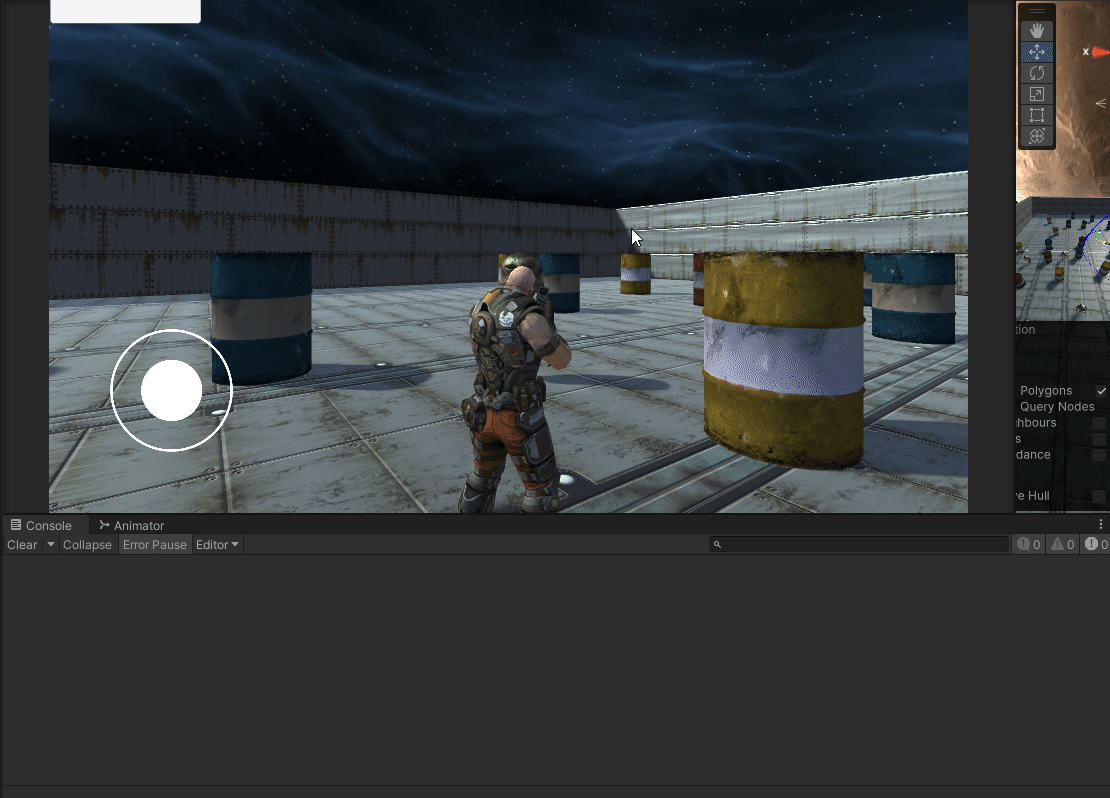Click the 'Polygons' label

pyautogui.click(x=1046, y=391)
